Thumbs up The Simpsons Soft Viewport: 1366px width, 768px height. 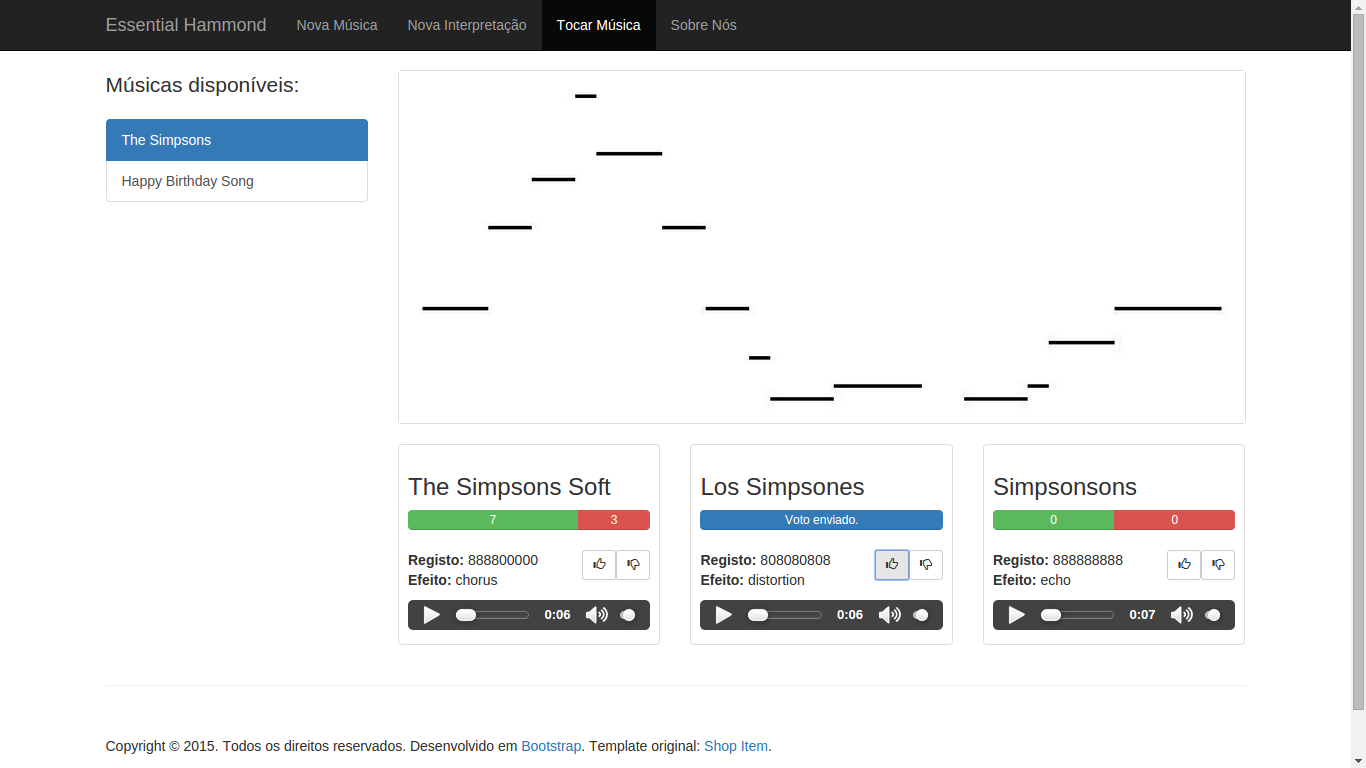pyautogui.click(x=599, y=565)
